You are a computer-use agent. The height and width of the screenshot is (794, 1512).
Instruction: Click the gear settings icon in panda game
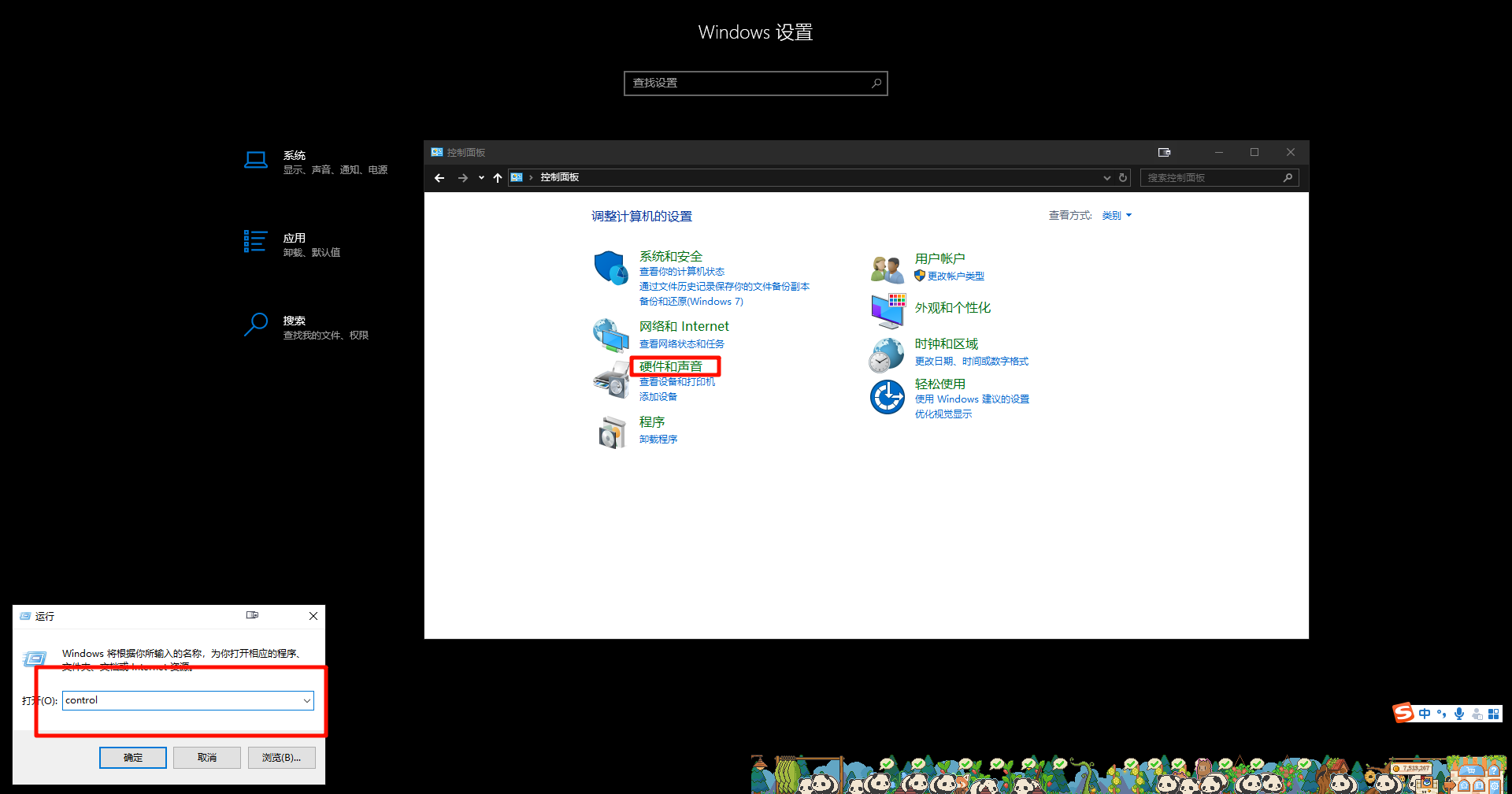(1495, 786)
